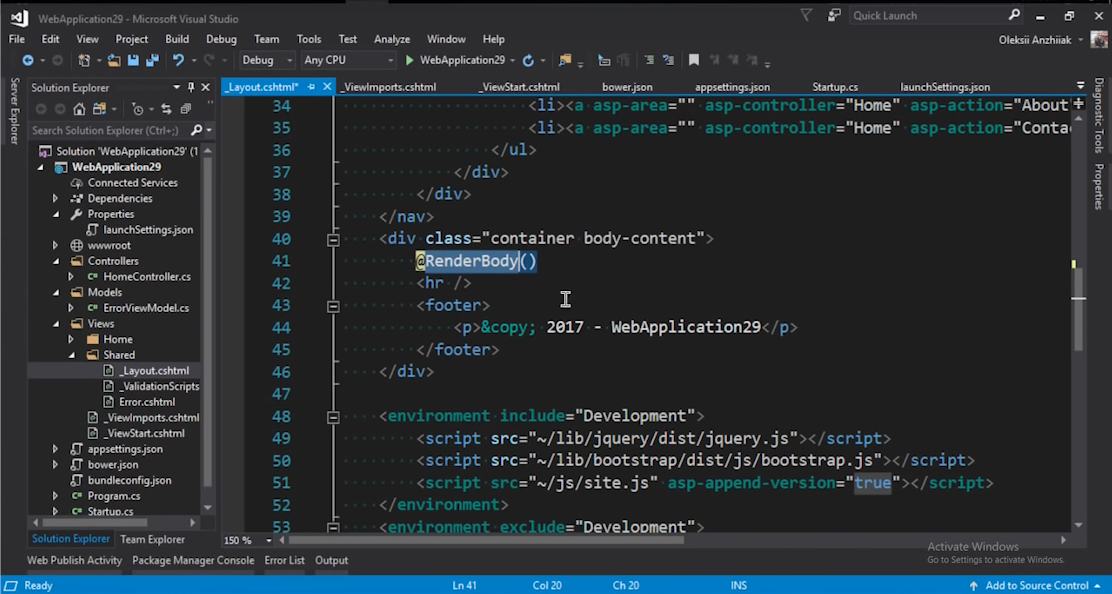
Task: Expand the Home views folder
Action: coord(71,339)
